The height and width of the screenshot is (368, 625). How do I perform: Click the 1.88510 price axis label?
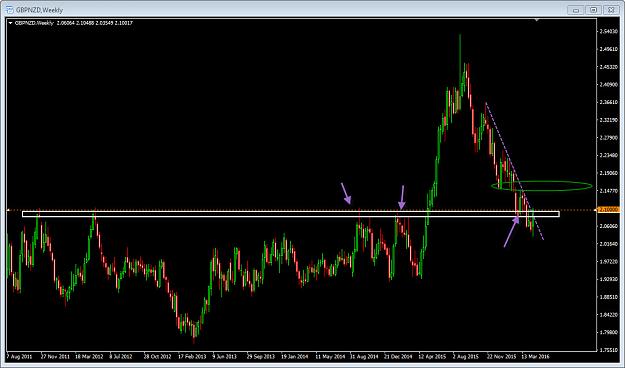608,297
